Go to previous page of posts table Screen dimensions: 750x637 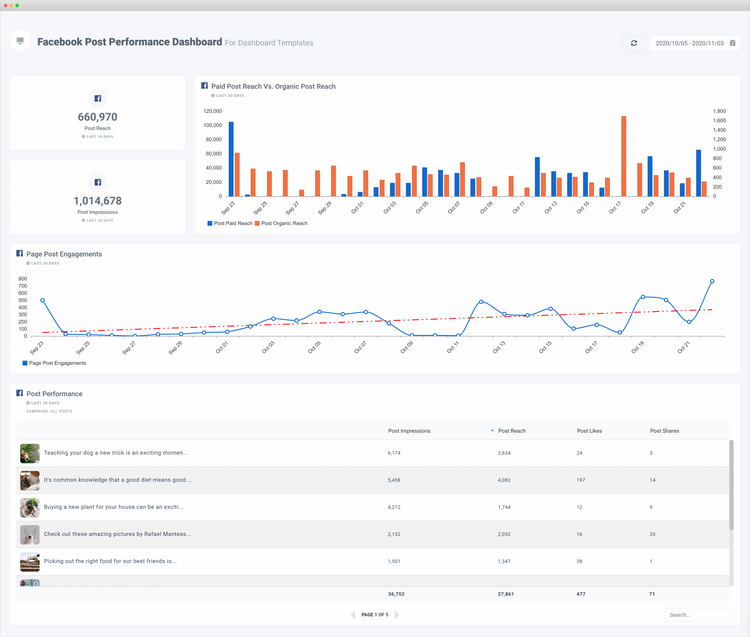click(x=353, y=615)
